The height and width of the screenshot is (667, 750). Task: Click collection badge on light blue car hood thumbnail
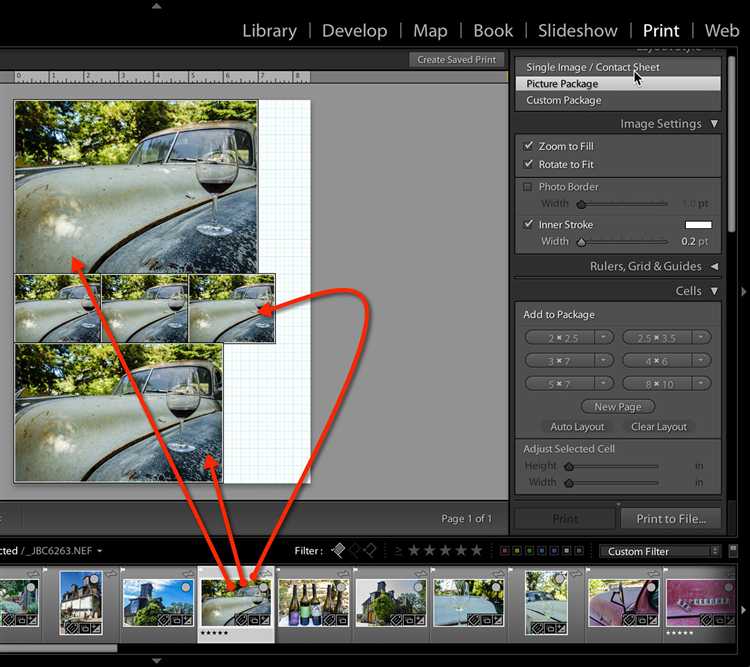click(x=486, y=621)
